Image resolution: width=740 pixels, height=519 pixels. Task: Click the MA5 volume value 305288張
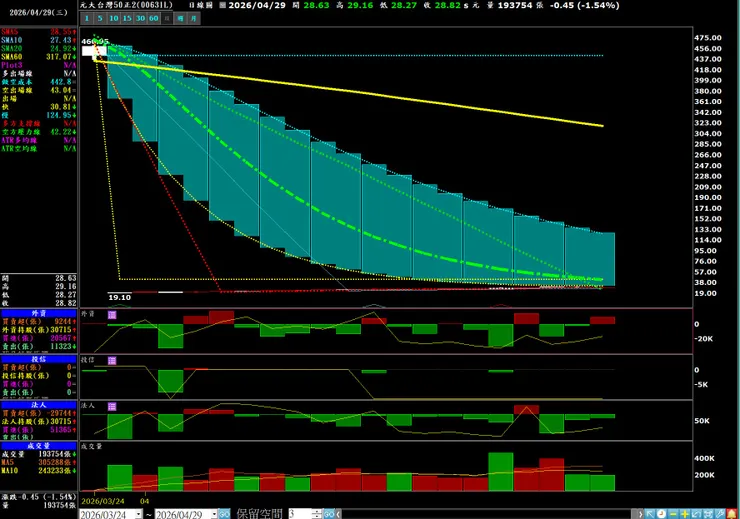57,462
